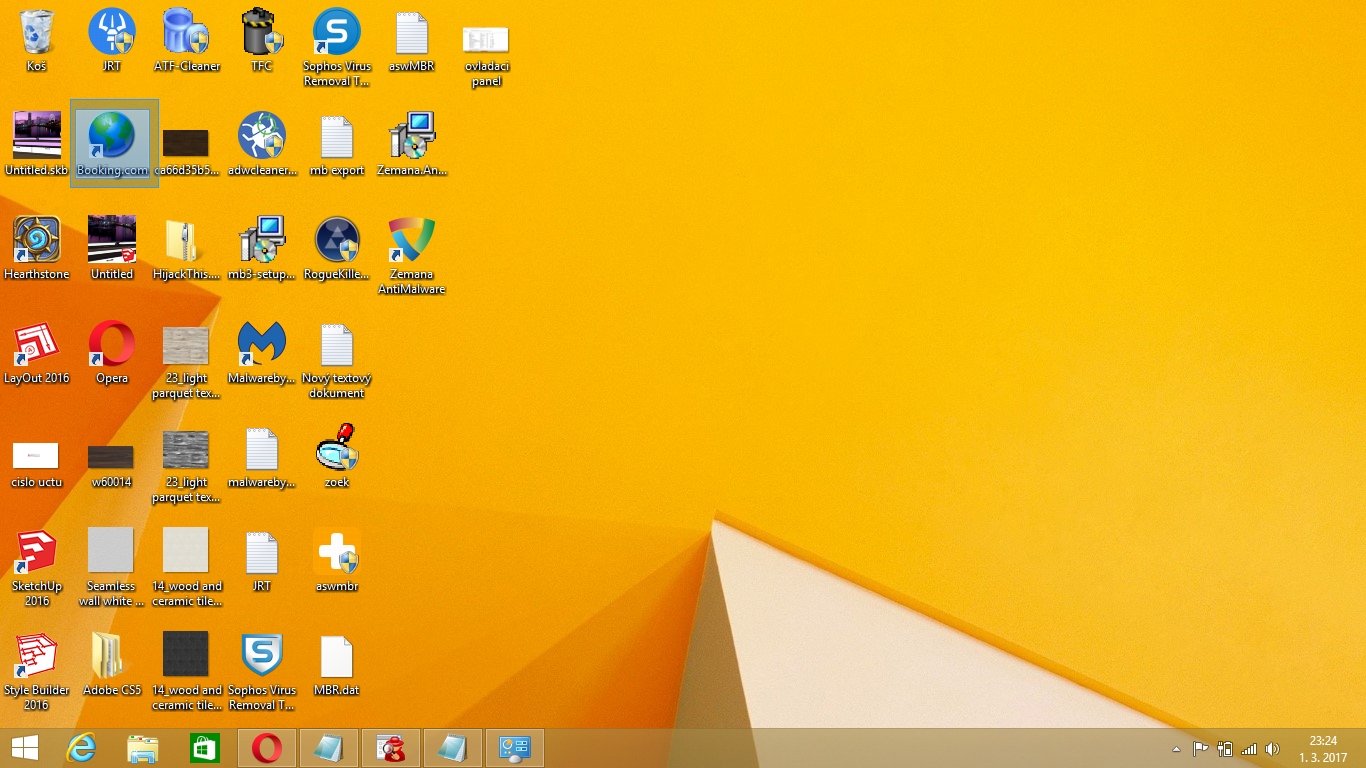Select the HijackThis zip archive
The width and height of the screenshot is (1366, 768).
coord(186,241)
